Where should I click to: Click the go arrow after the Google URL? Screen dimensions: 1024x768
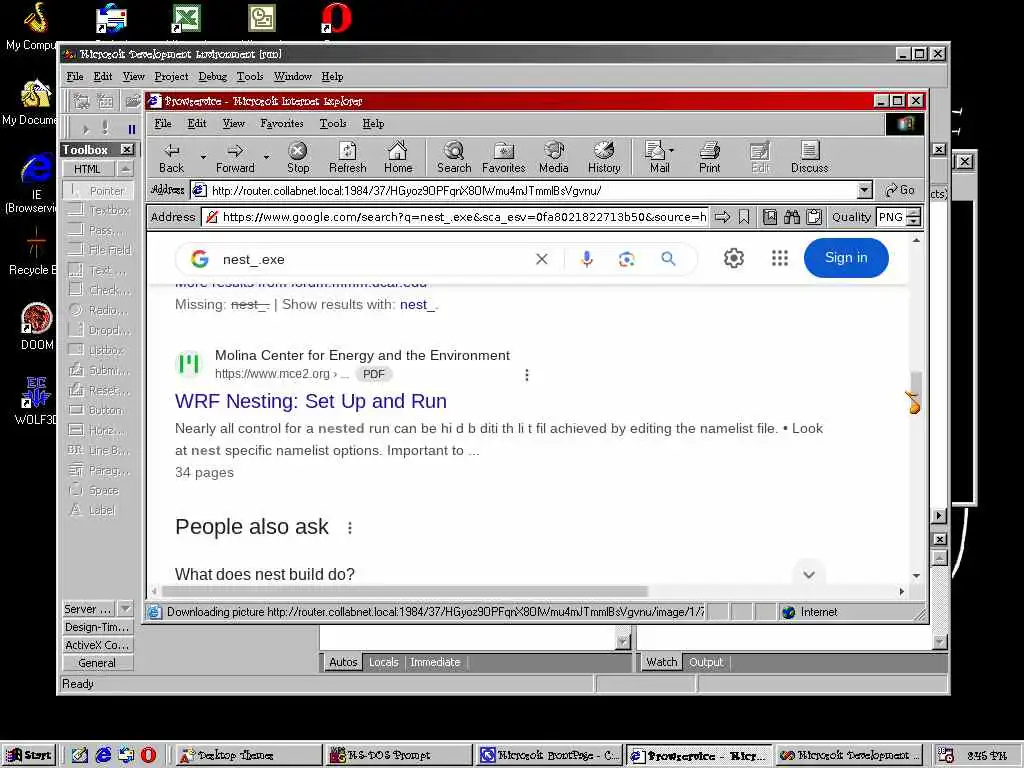[x=722, y=217]
